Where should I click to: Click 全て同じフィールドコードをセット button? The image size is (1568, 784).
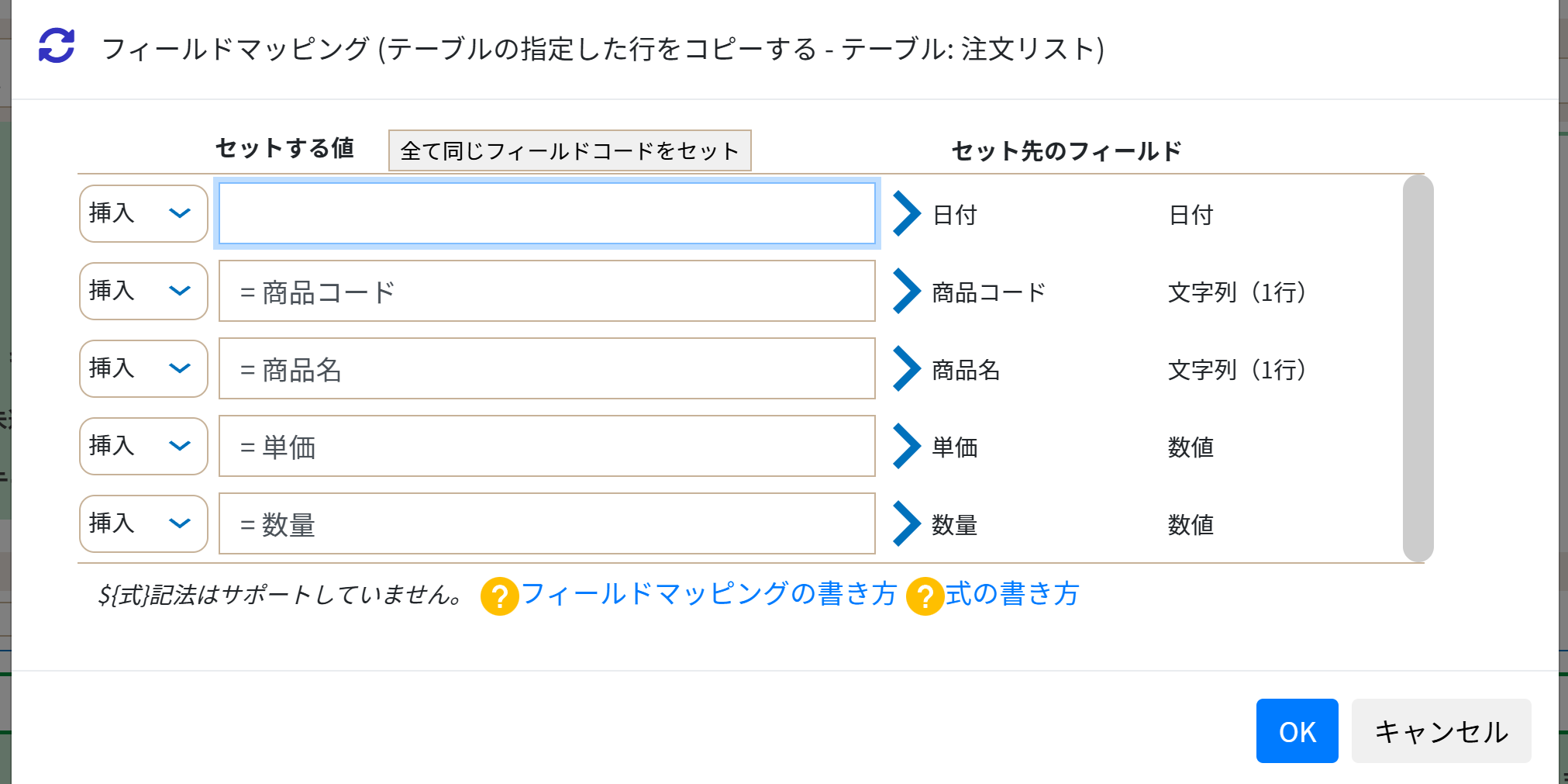pos(570,150)
